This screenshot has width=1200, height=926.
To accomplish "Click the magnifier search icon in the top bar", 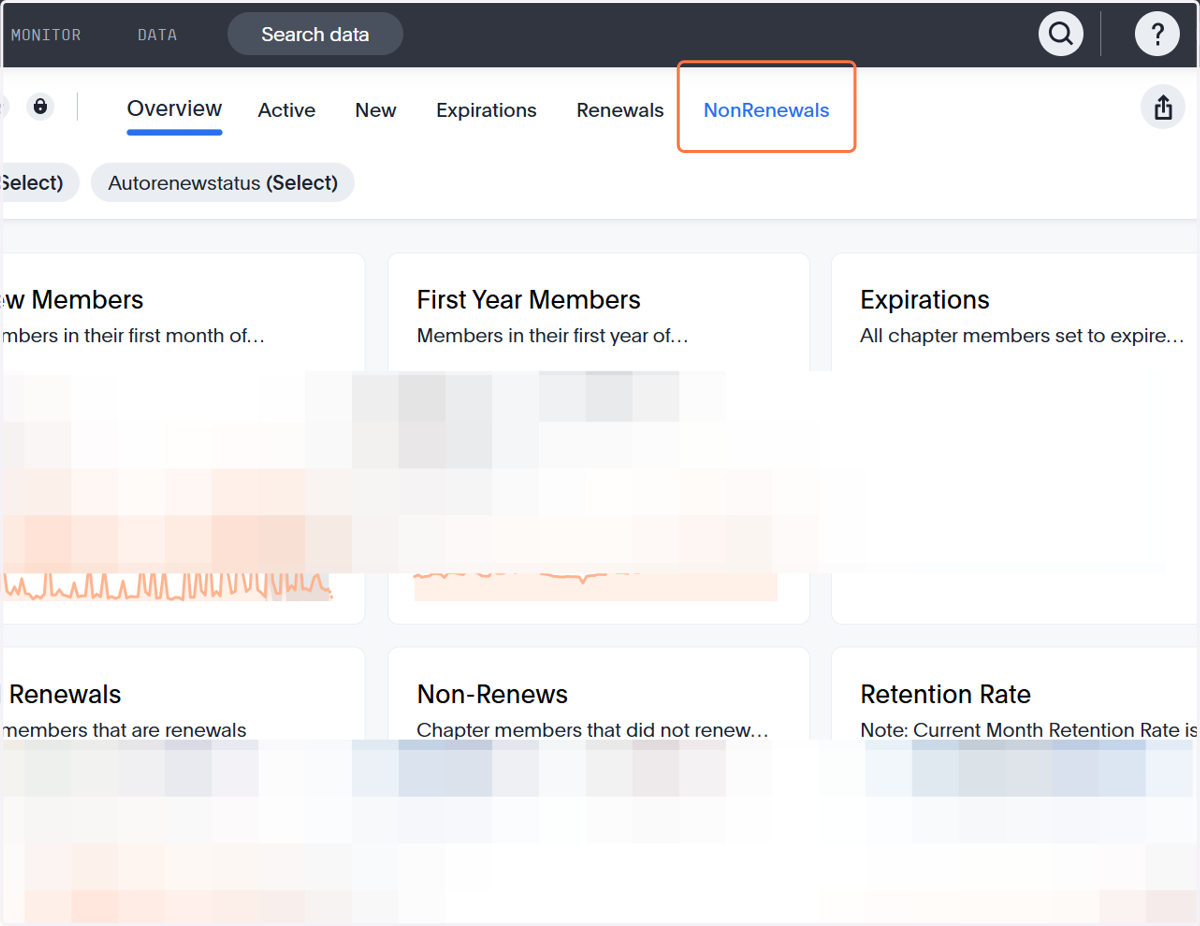I will (1061, 34).
